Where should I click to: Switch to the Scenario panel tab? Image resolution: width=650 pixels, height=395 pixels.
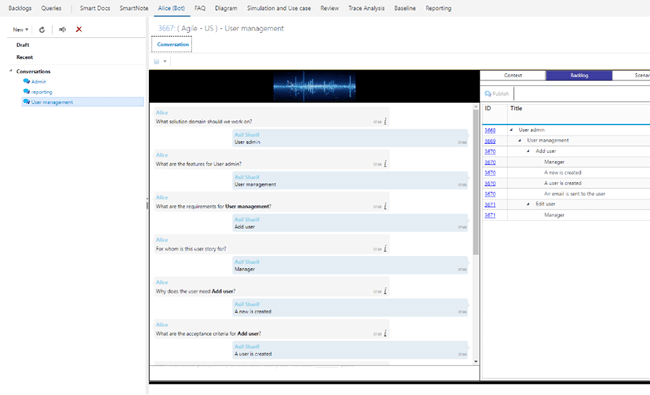point(631,75)
